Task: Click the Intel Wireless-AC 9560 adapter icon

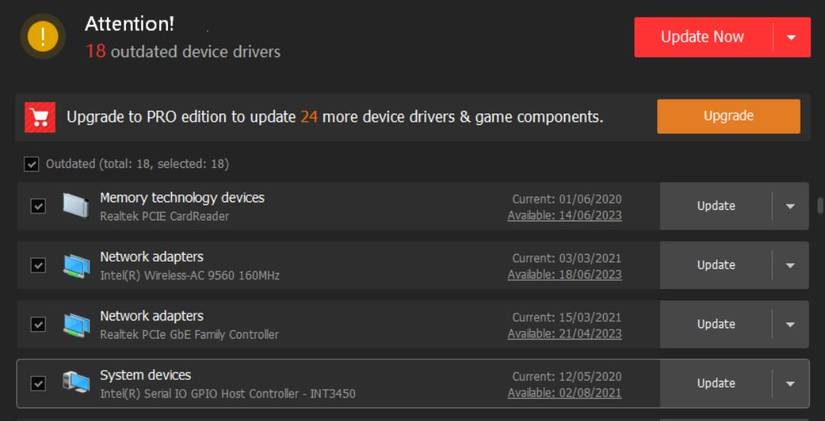Action: [x=76, y=265]
